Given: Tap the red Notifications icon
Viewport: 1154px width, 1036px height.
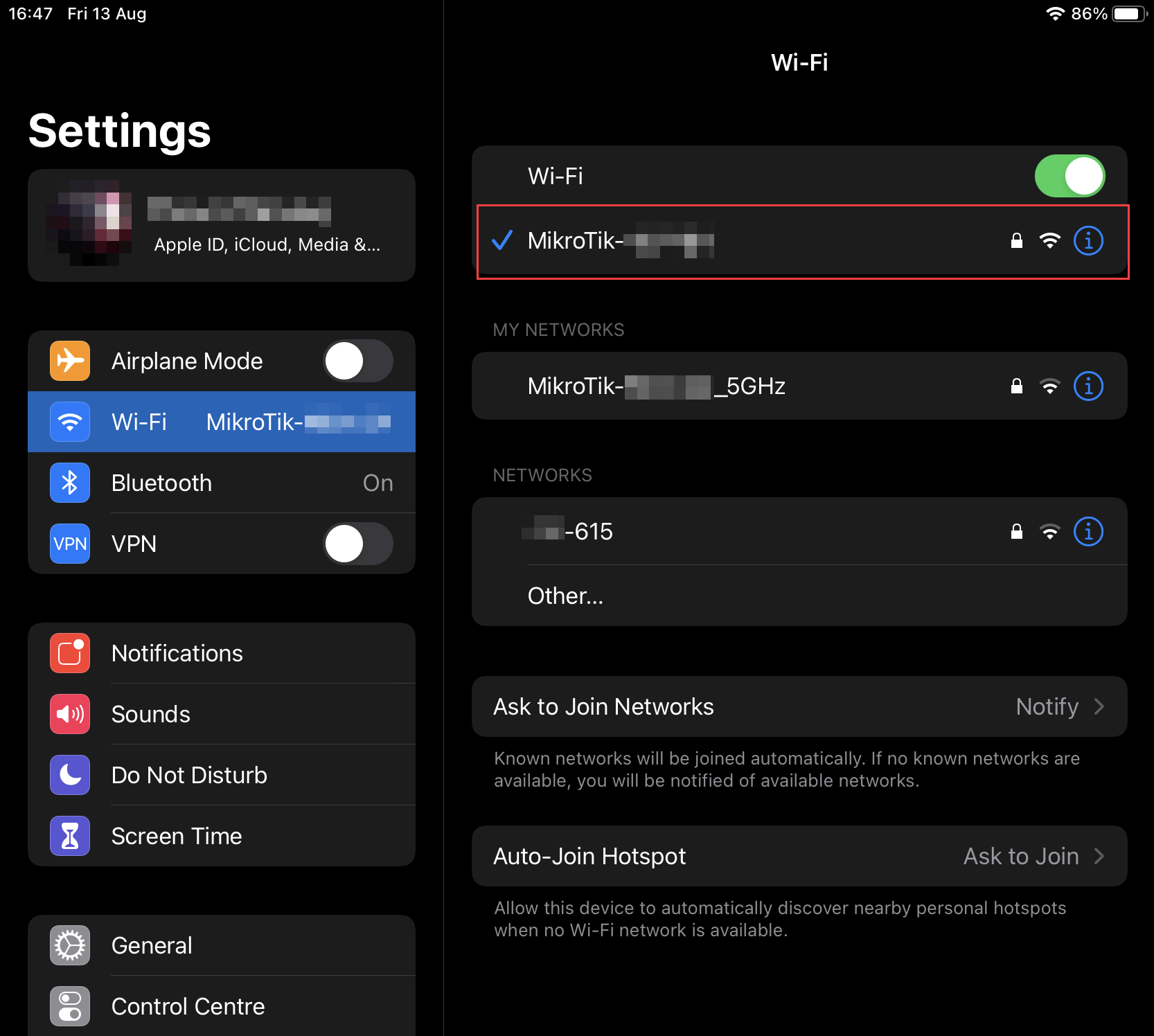Looking at the screenshot, I should coord(70,653).
